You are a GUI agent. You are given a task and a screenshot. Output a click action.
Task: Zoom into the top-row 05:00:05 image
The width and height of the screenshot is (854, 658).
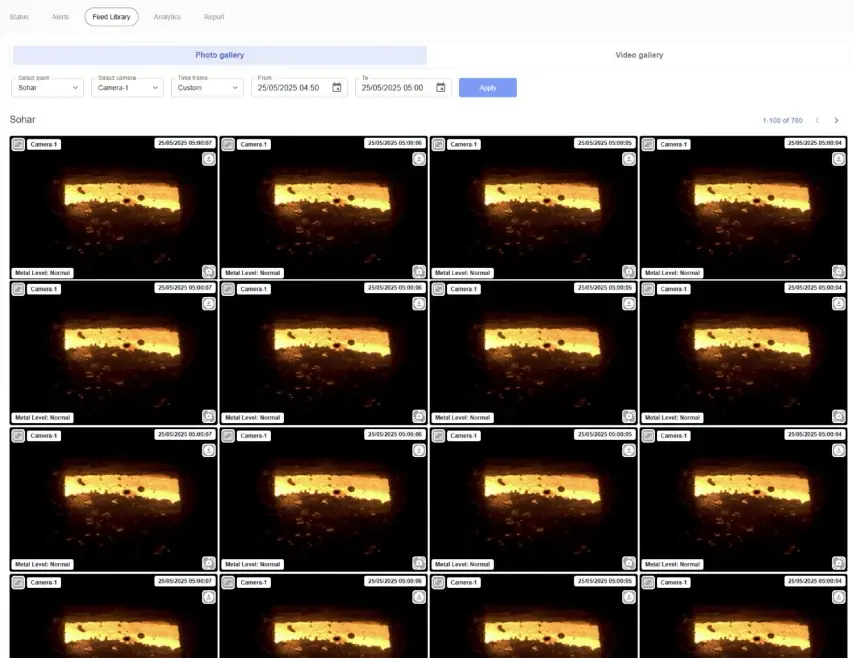(628, 271)
